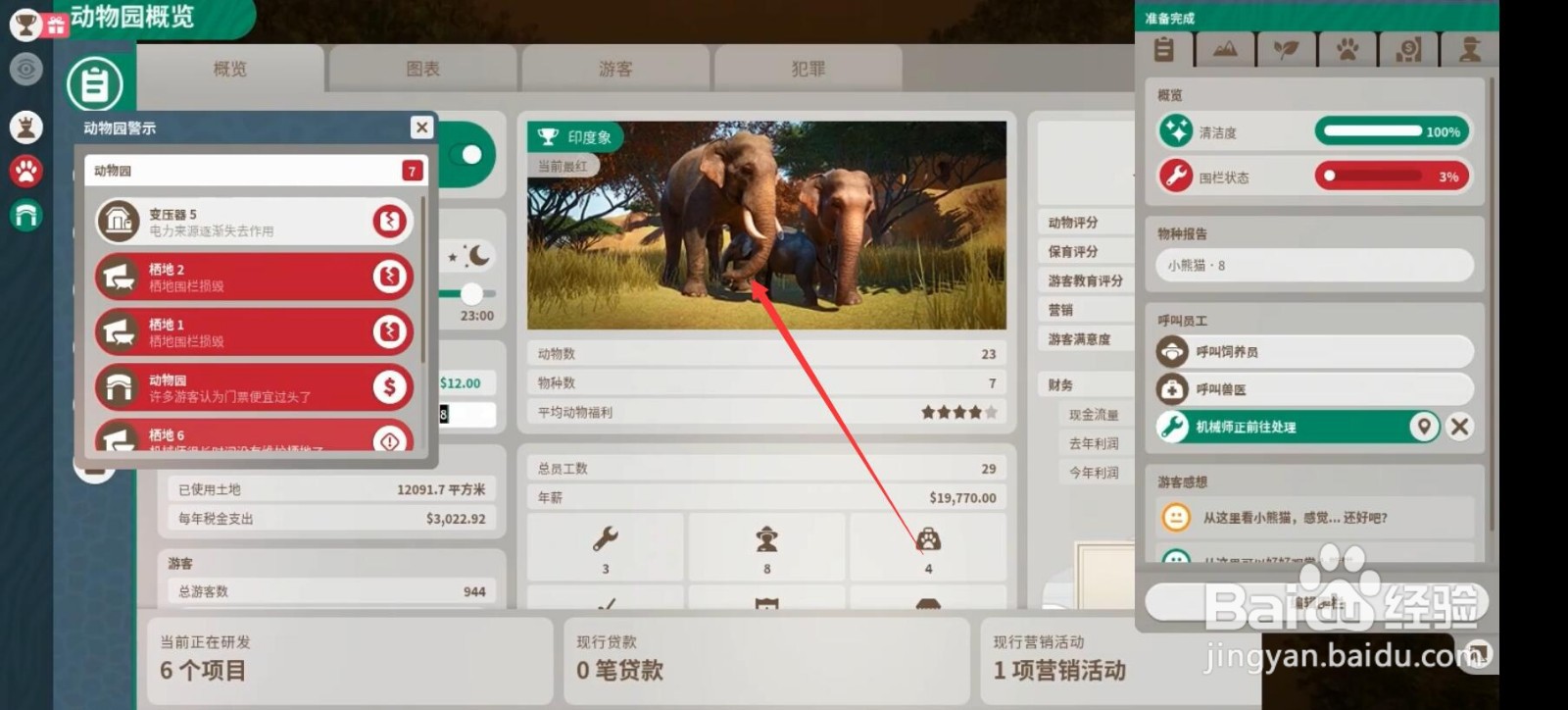The width and height of the screenshot is (1568, 710).
Task: Select the 栖地 2 fence damaged alert
Action: (254, 277)
